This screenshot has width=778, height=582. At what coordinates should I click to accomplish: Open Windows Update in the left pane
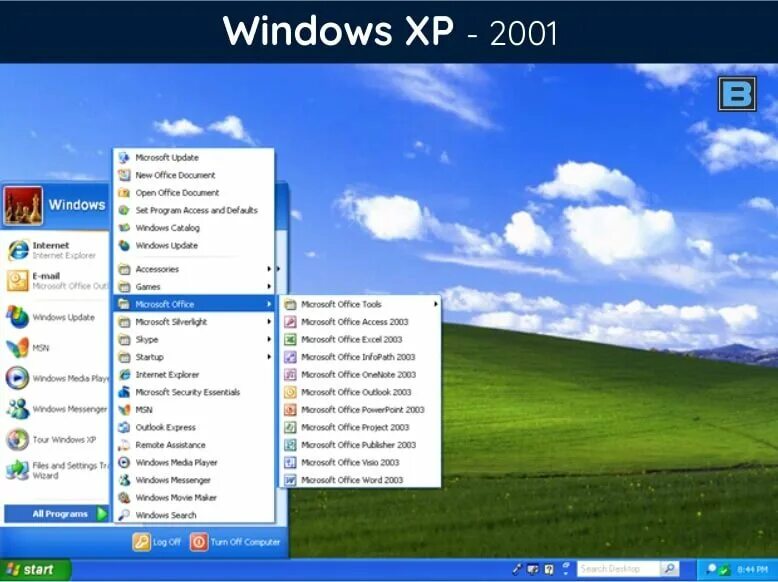pyautogui.click(x=56, y=317)
